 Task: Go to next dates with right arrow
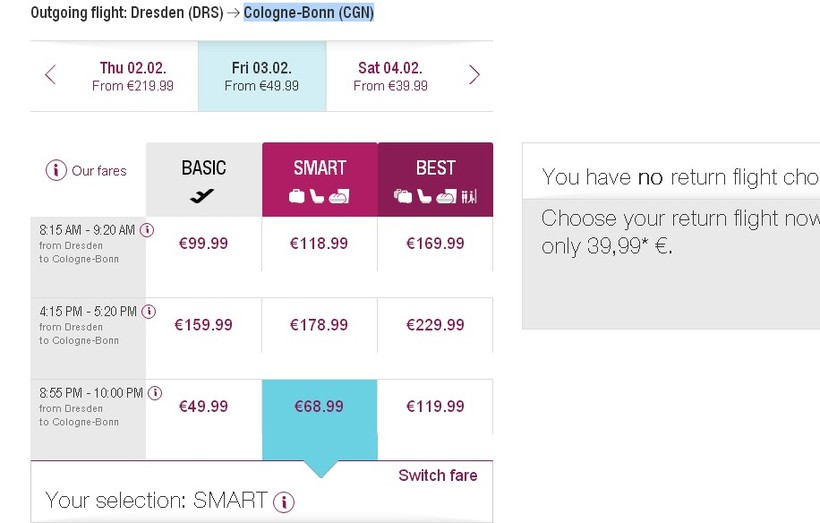click(474, 75)
